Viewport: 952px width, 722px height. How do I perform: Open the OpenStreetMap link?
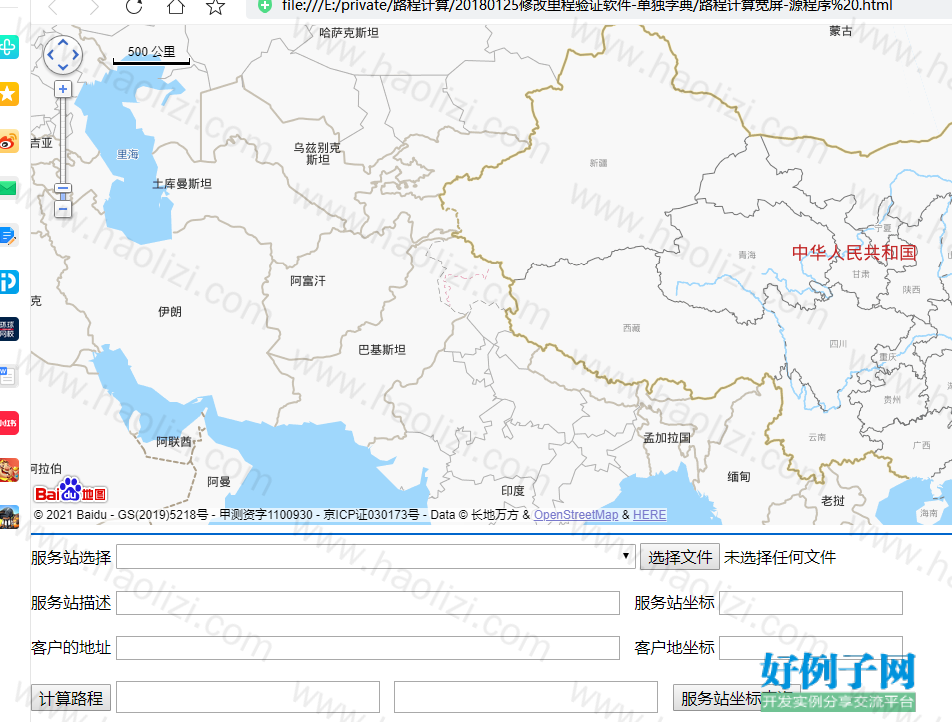pyautogui.click(x=576, y=515)
